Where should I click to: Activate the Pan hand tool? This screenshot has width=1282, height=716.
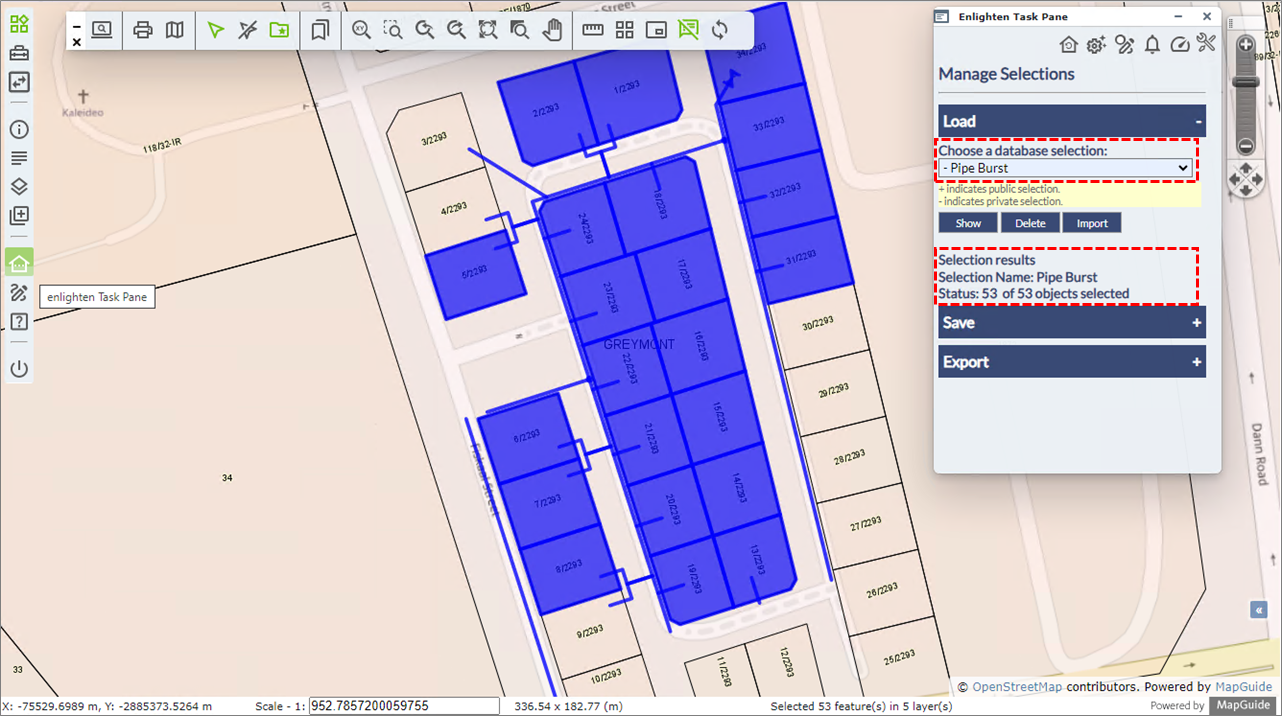(x=551, y=30)
